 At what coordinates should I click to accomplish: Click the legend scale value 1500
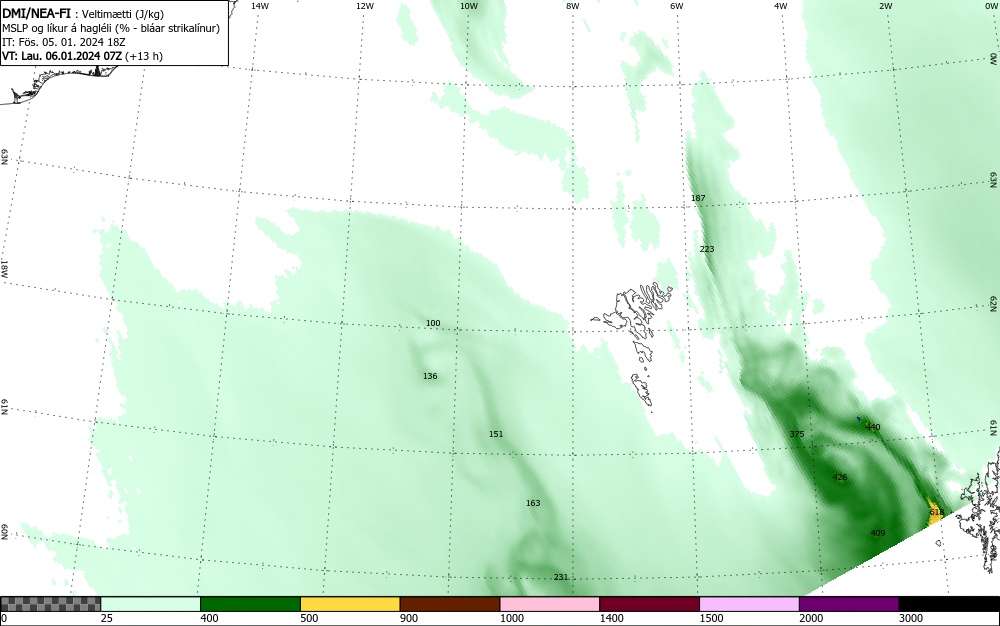click(711, 618)
